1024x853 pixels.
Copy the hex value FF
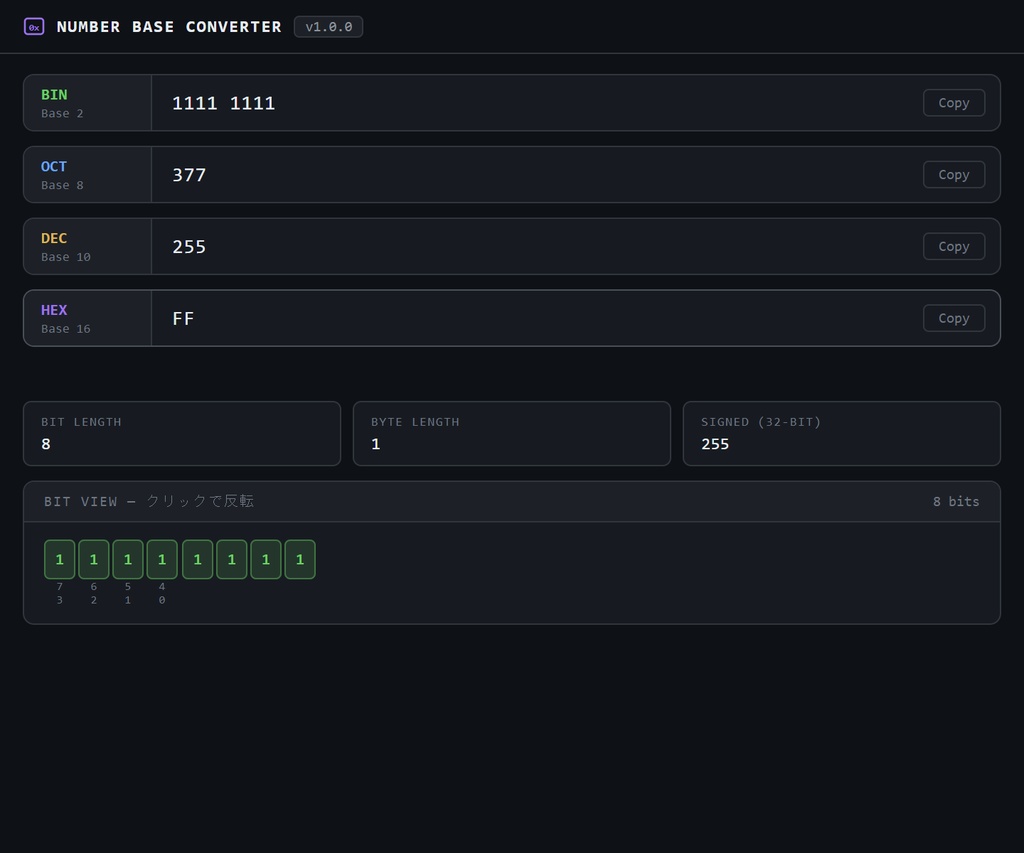click(953, 318)
